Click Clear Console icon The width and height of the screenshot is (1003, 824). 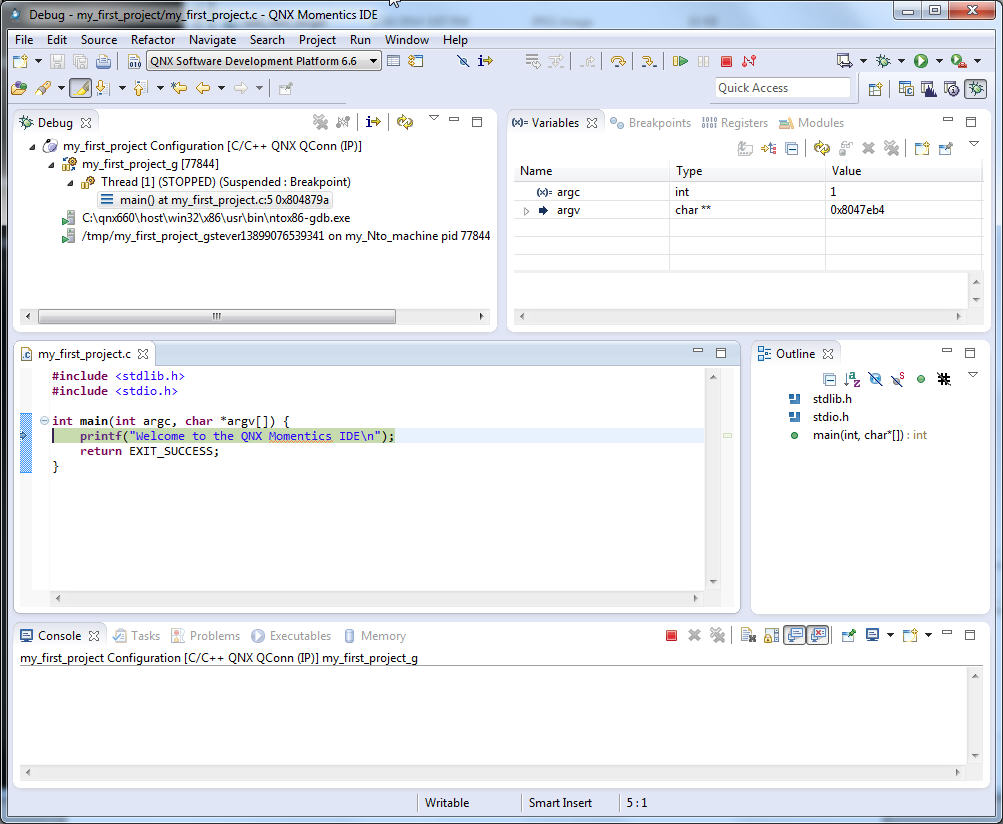pos(748,635)
